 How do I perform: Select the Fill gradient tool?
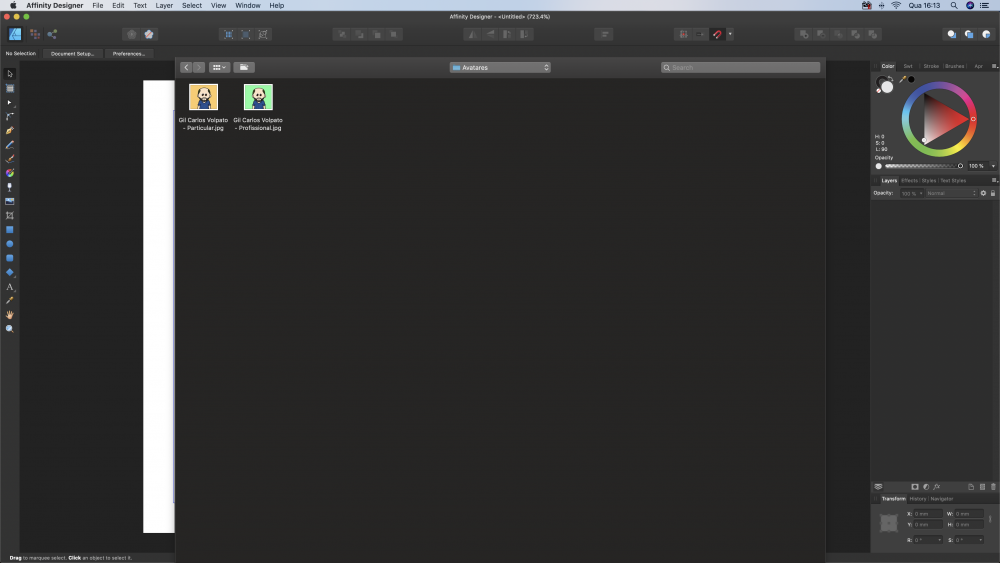pyautogui.click(x=10, y=173)
